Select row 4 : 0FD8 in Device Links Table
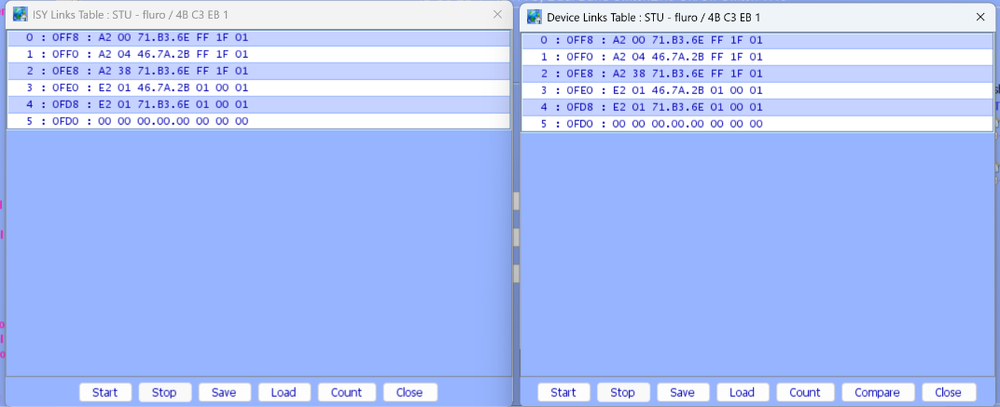This screenshot has height=407, width=1000. 757,107
